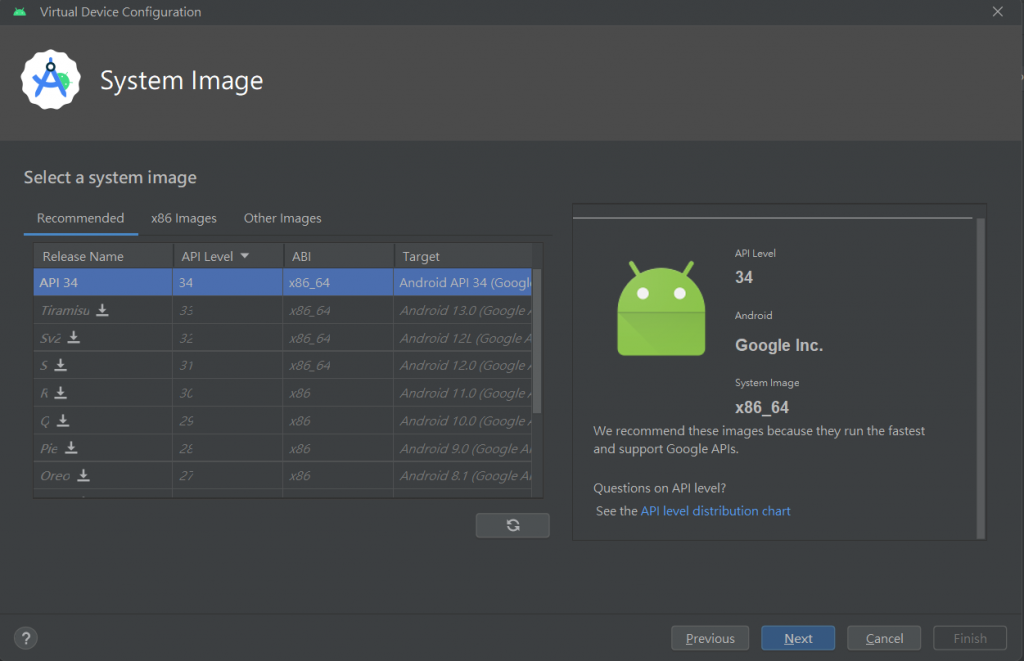Click the Android Studio logo in header
The image size is (1024, 661).
50,80
